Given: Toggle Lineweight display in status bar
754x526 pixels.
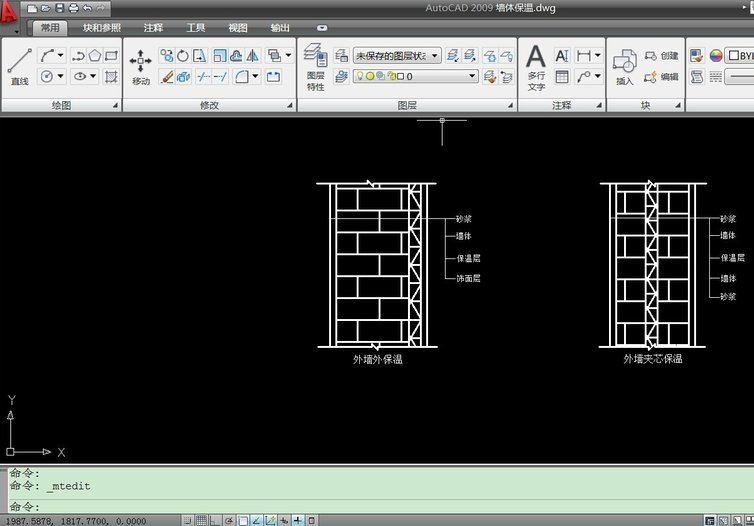Looking at the screenshot, I should 298,520.
